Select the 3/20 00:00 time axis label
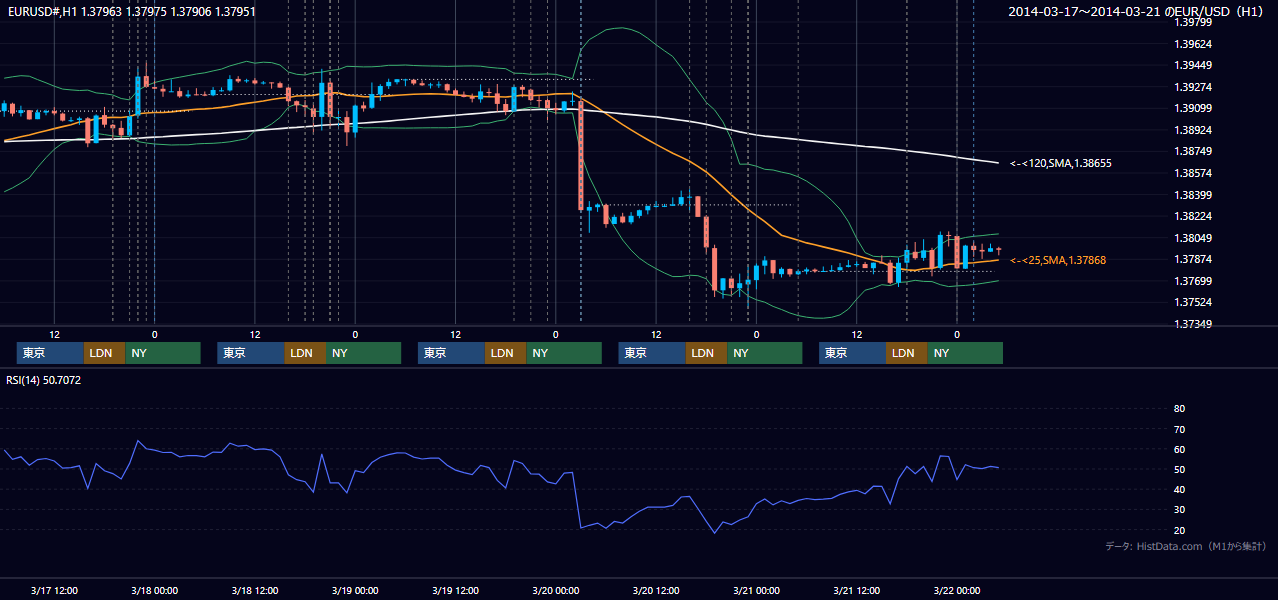The height and width of the screenshot is (600, 1278). click(x=555, y=591)
